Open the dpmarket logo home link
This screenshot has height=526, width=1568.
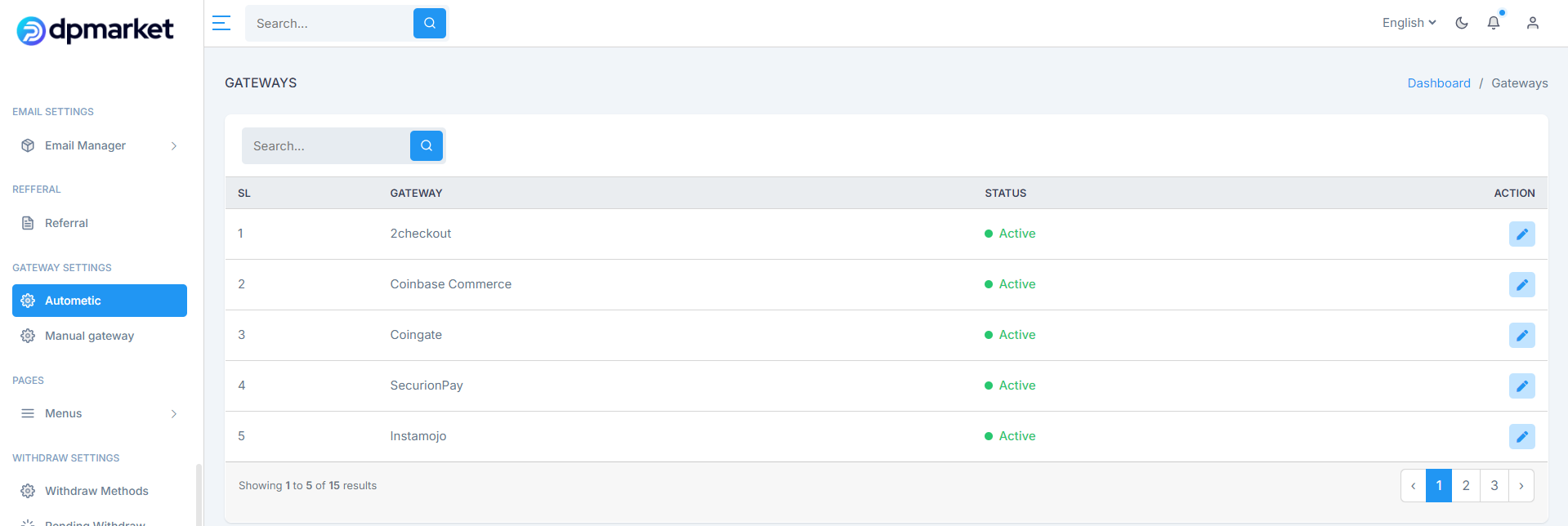(95, 30)
